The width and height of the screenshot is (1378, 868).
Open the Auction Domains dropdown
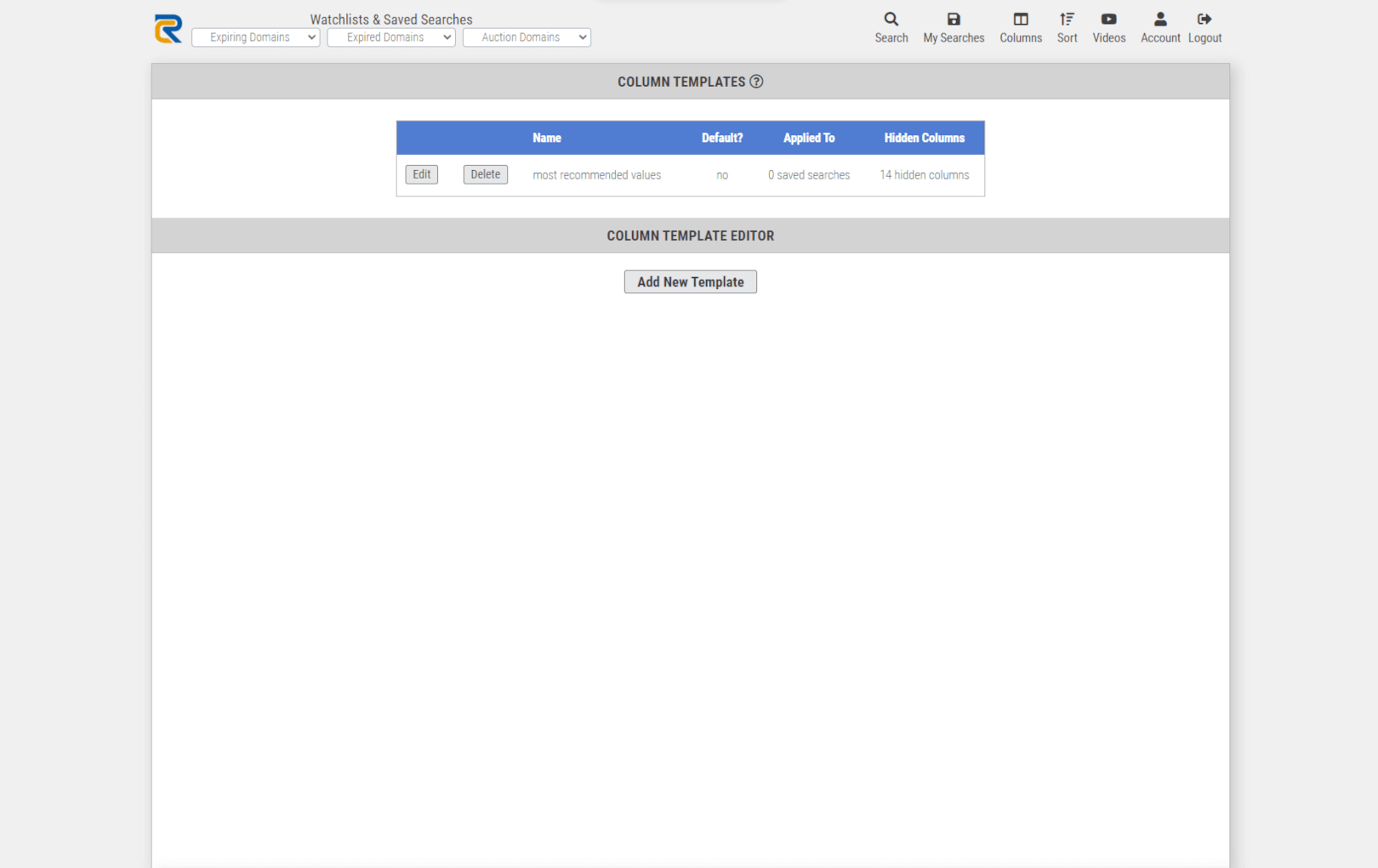526,37
